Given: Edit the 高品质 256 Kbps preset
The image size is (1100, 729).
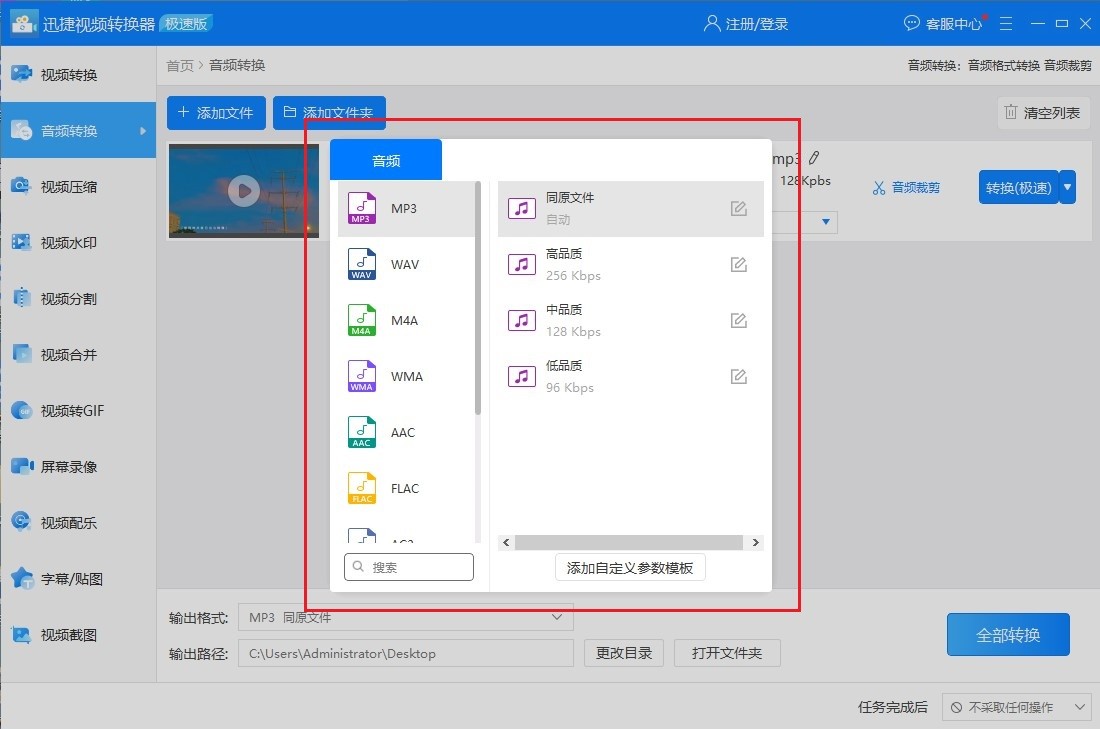Looking at the screenshot, I should (x=738, y=265).
